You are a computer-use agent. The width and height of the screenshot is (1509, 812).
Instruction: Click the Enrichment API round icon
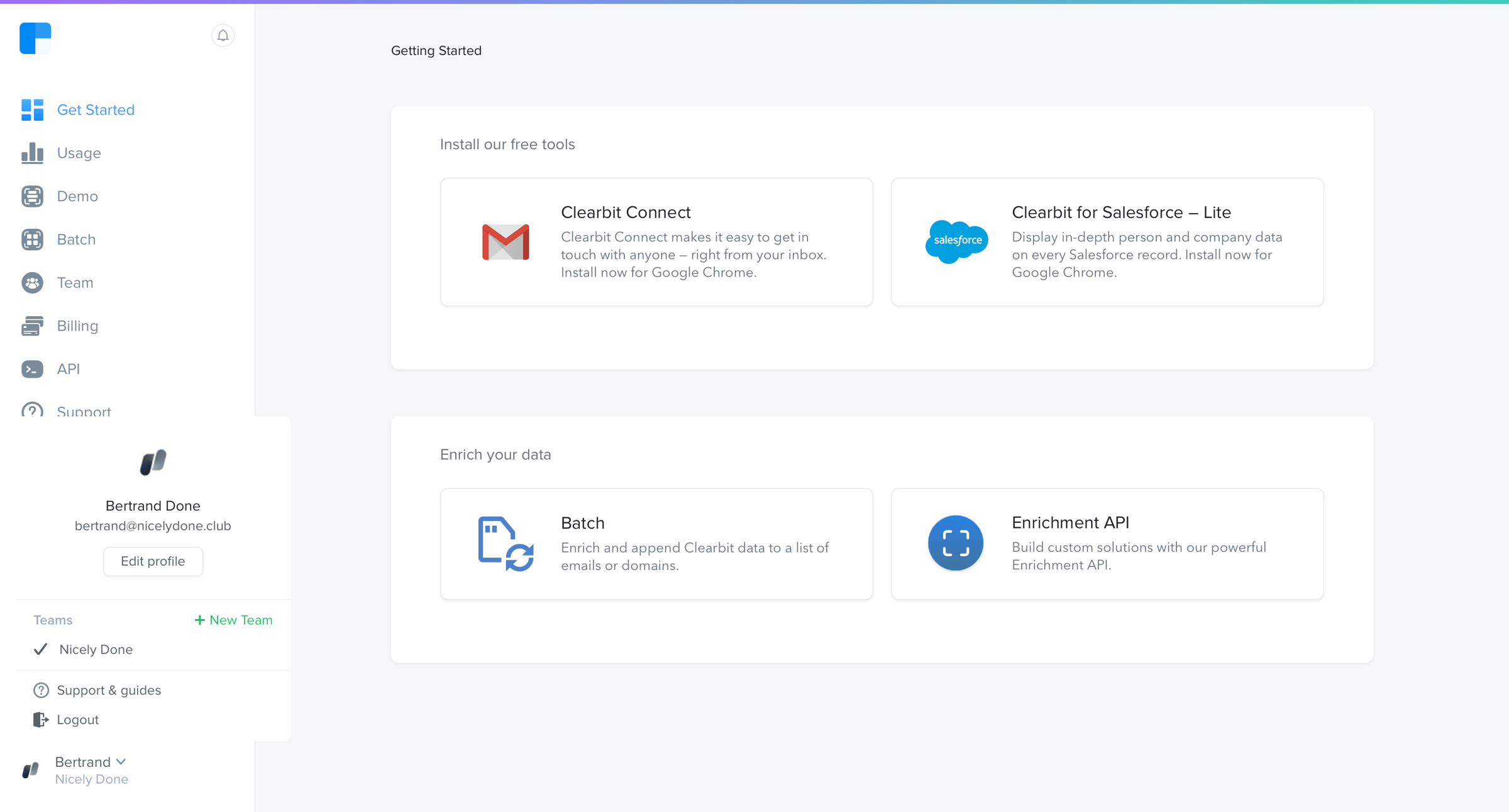956,543
